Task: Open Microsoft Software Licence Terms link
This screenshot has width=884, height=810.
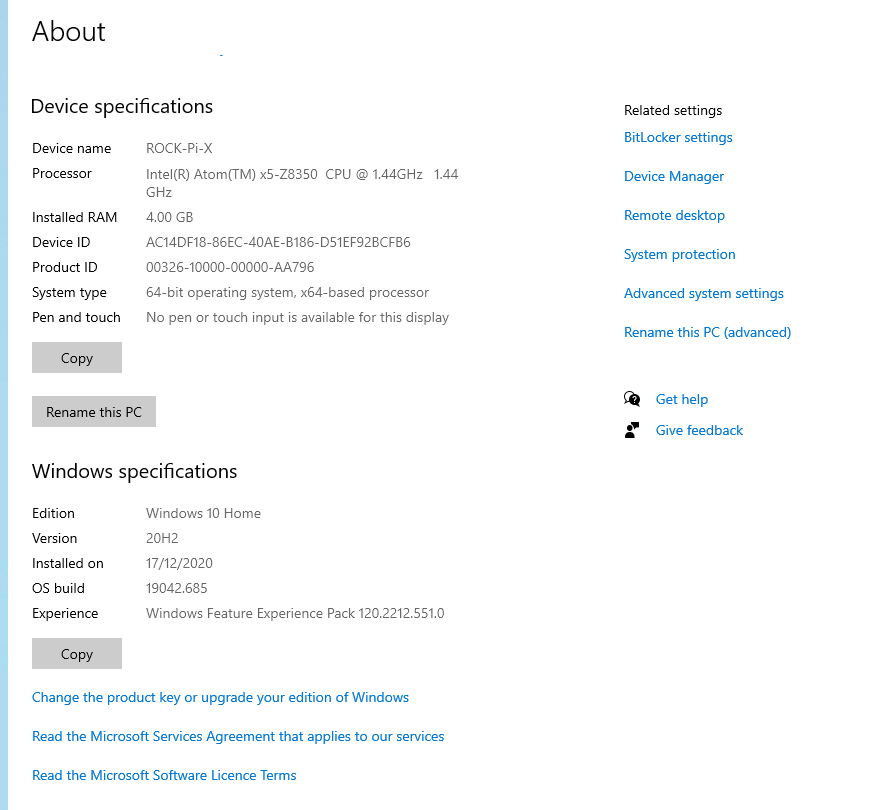Action: pos(164,775)
